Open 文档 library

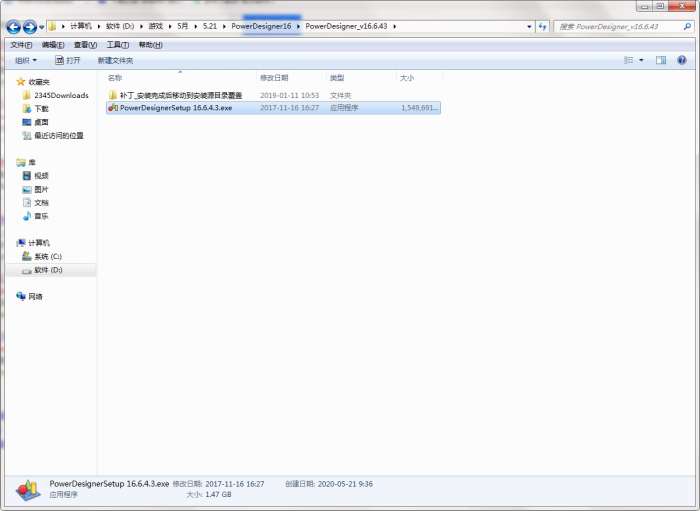42,203
